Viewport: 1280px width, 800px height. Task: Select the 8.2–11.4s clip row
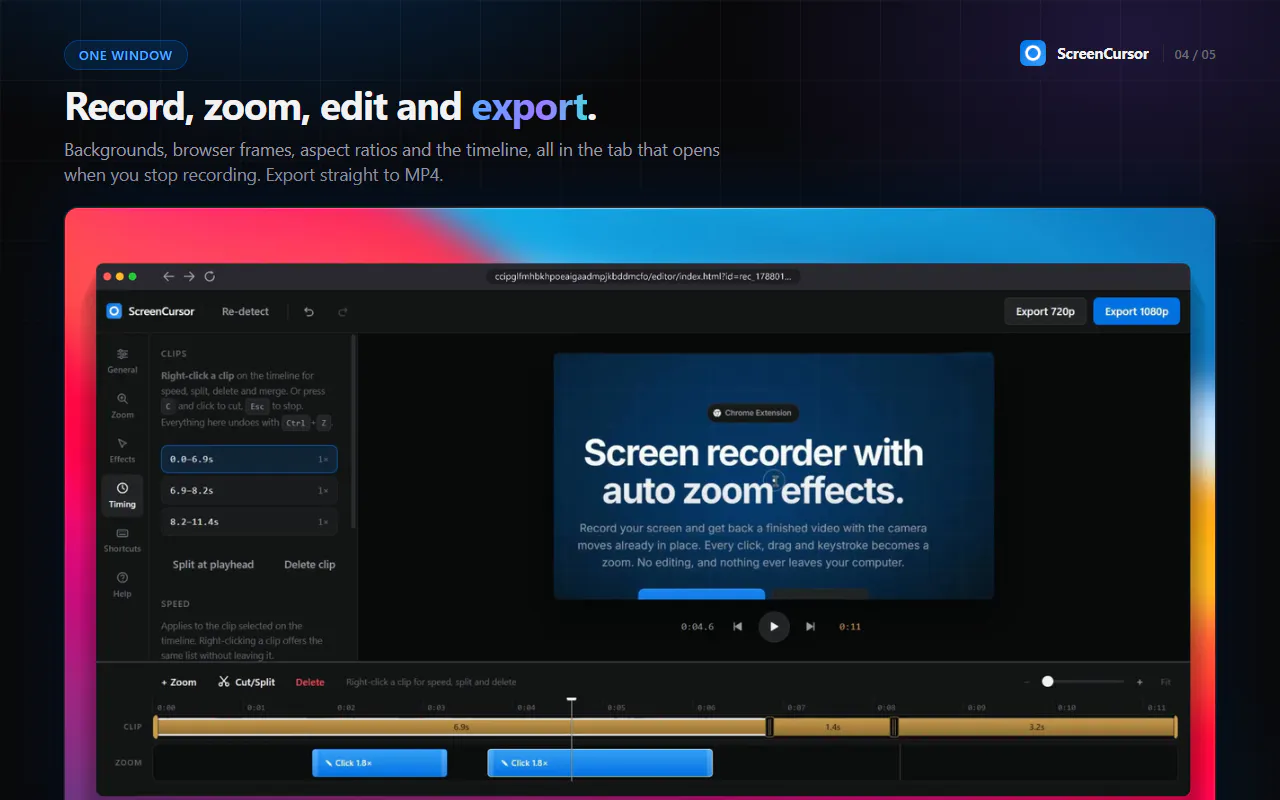click(x=249, y=522)
